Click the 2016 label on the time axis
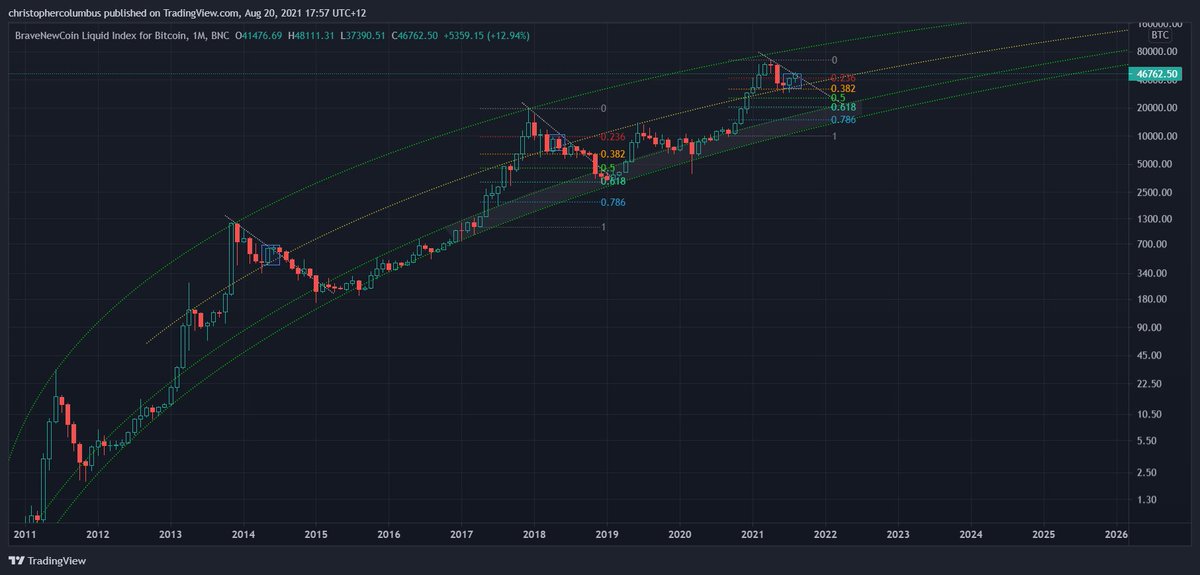 388,535
